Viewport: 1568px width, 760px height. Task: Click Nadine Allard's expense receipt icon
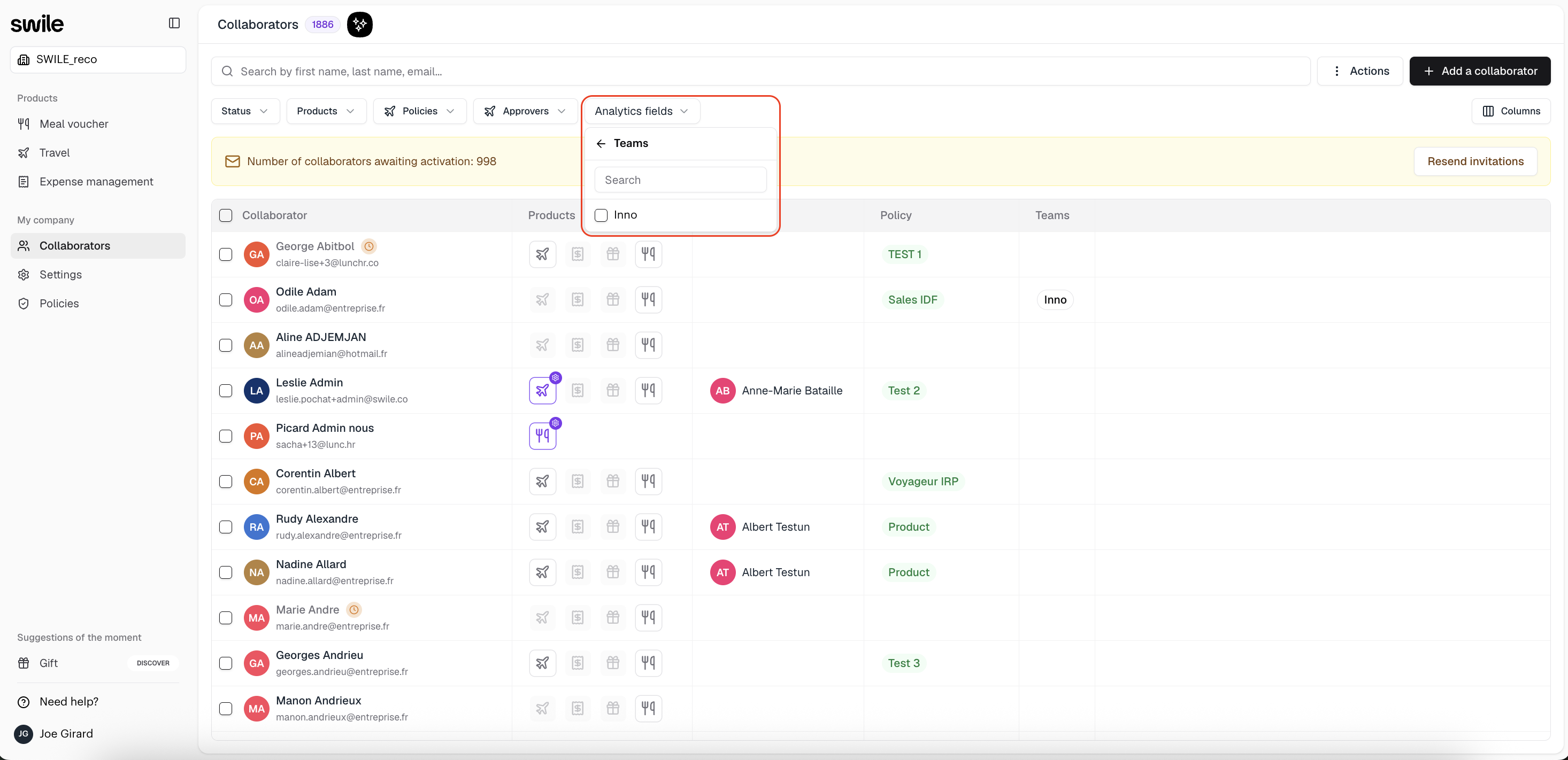578,572
